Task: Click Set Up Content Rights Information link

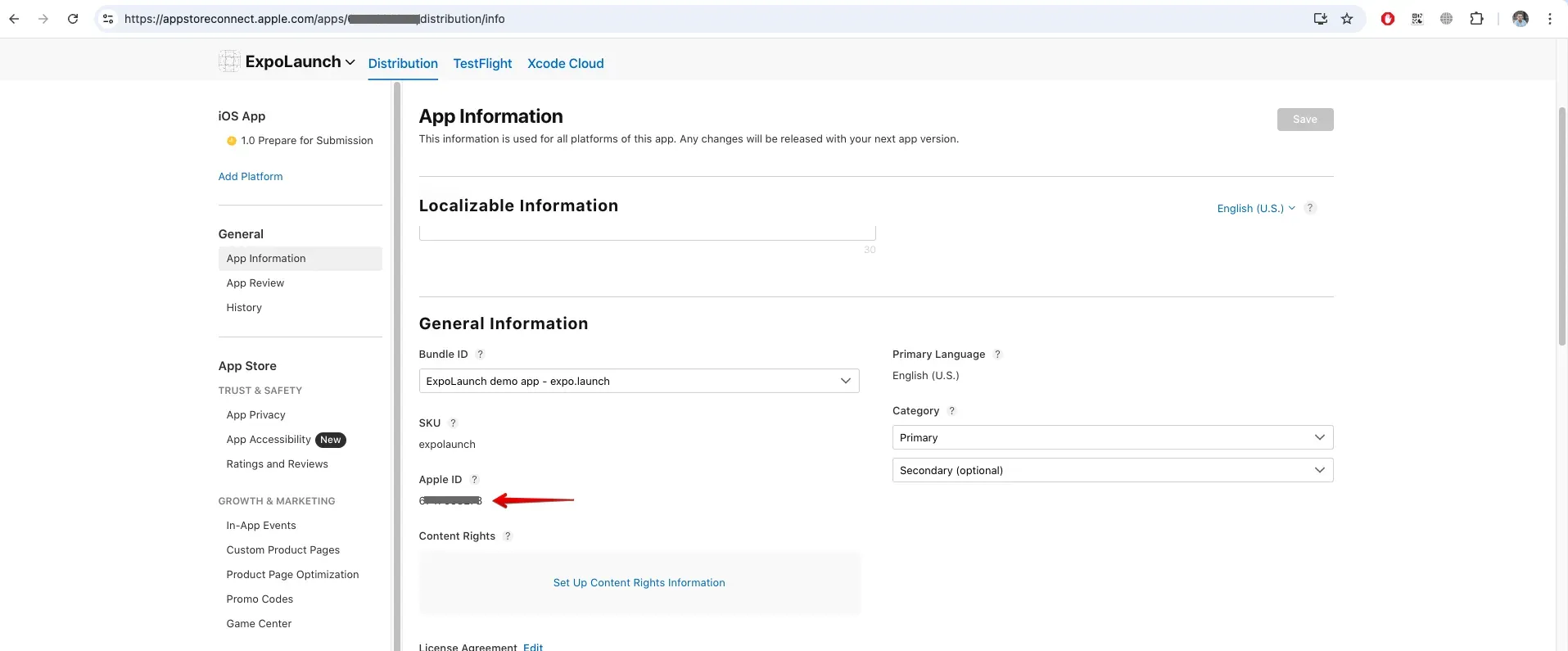Action: point(639,583)
